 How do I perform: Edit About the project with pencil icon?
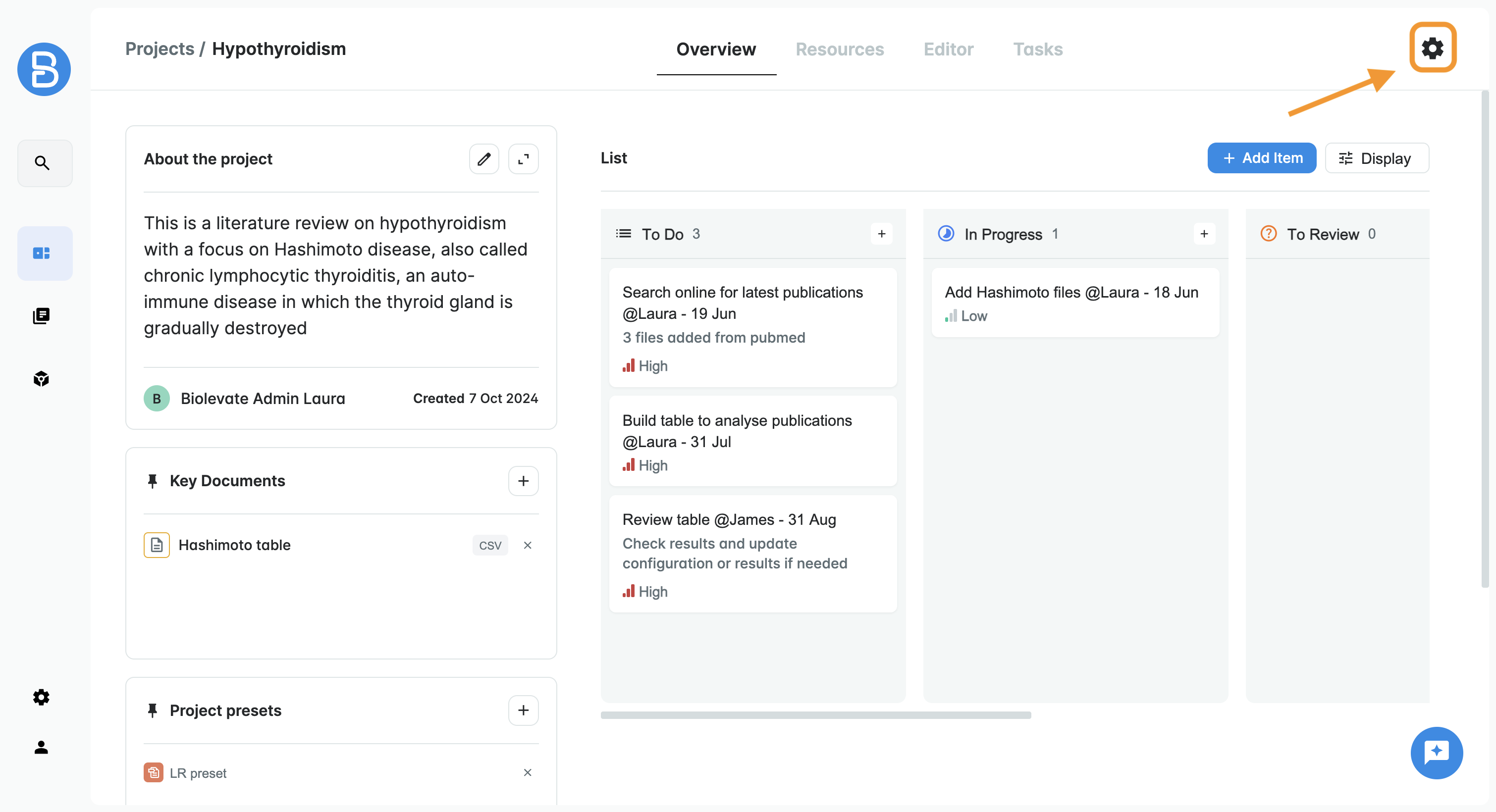pos(484,159)
